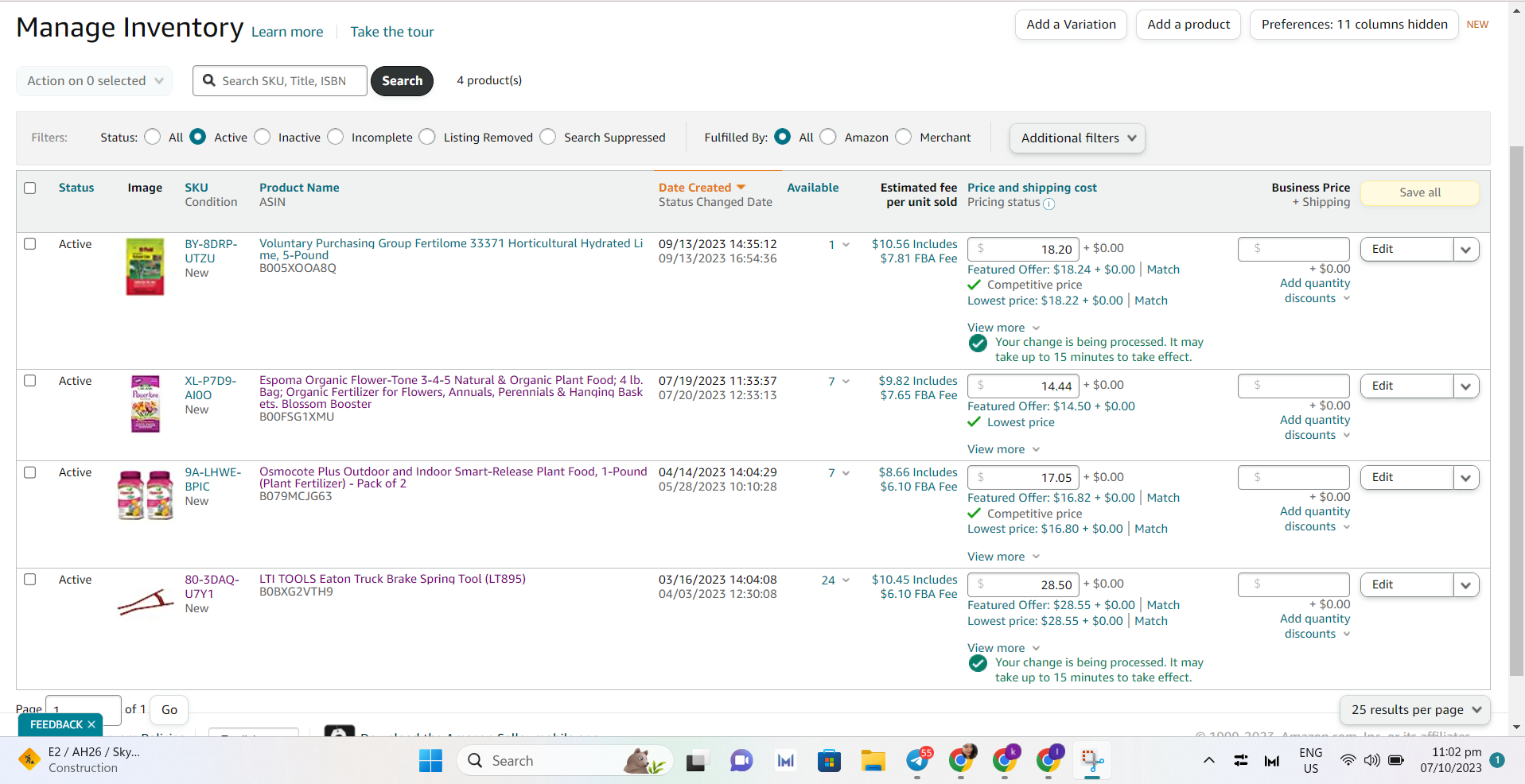1525x784 pixels.
Task: Select the Search Suppressed status filter
Action: pos(548,137)
